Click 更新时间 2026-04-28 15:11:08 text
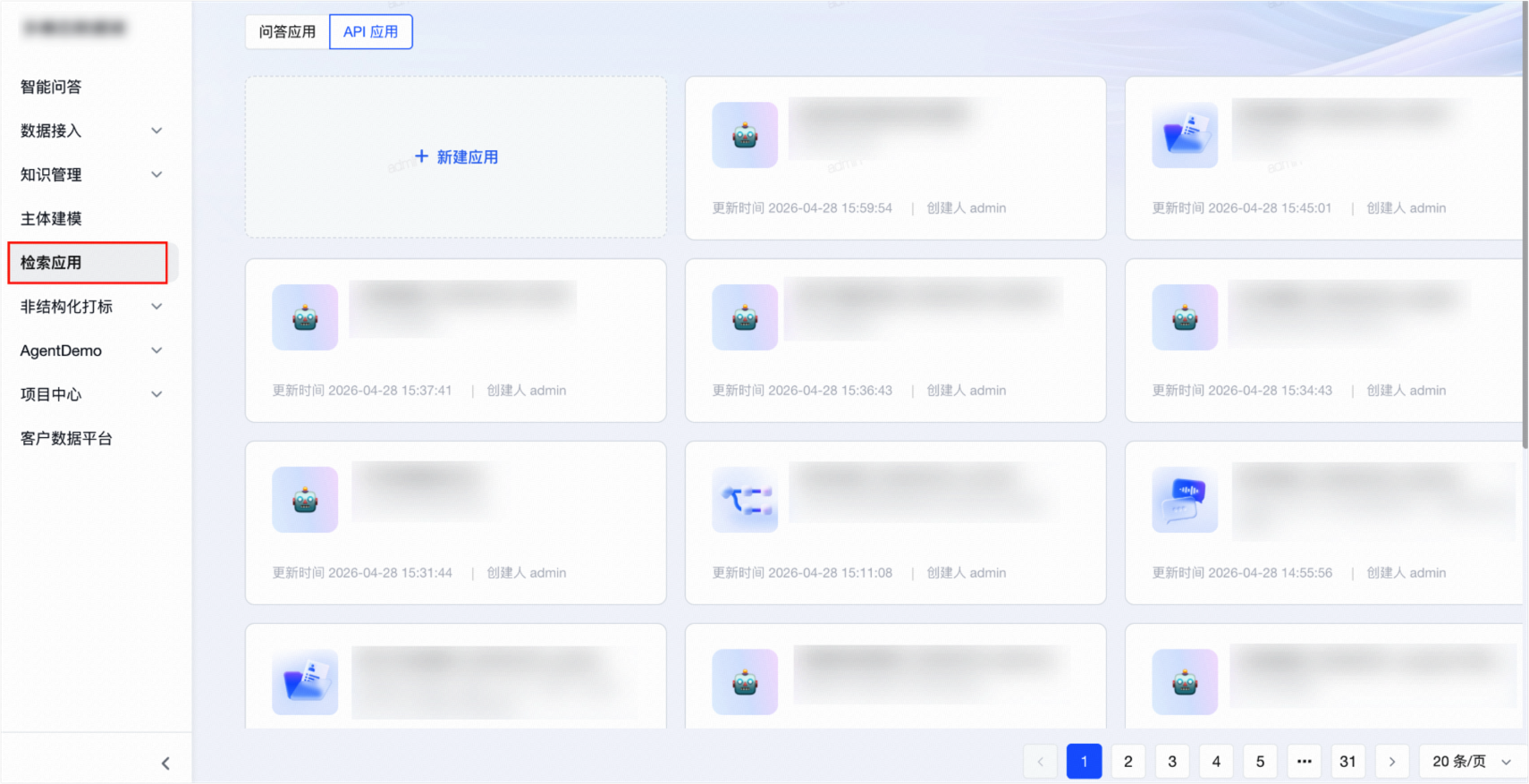Screen dimensions: 1529x784 [802, 573]
